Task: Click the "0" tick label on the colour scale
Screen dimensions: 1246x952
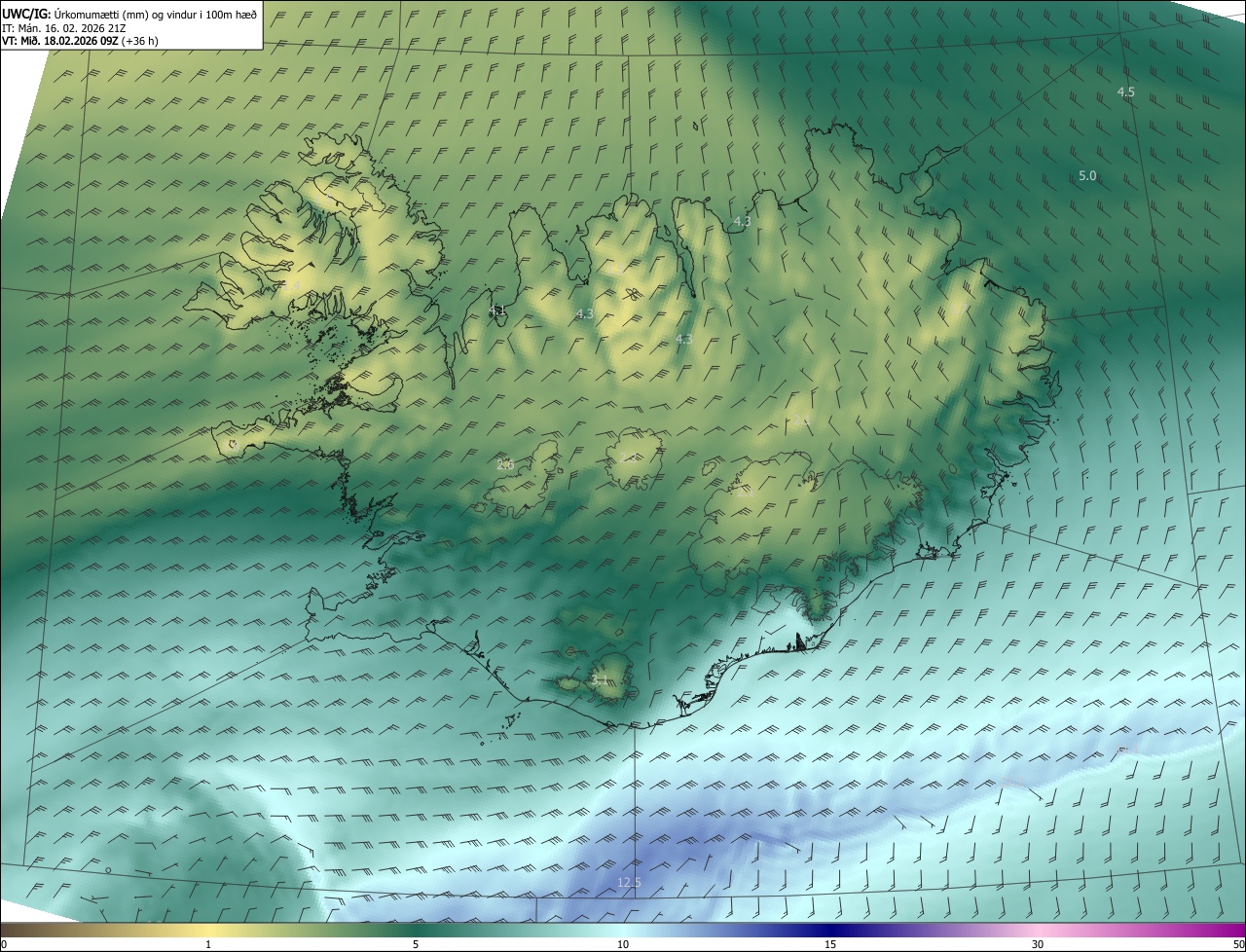Action: (3, 945)
